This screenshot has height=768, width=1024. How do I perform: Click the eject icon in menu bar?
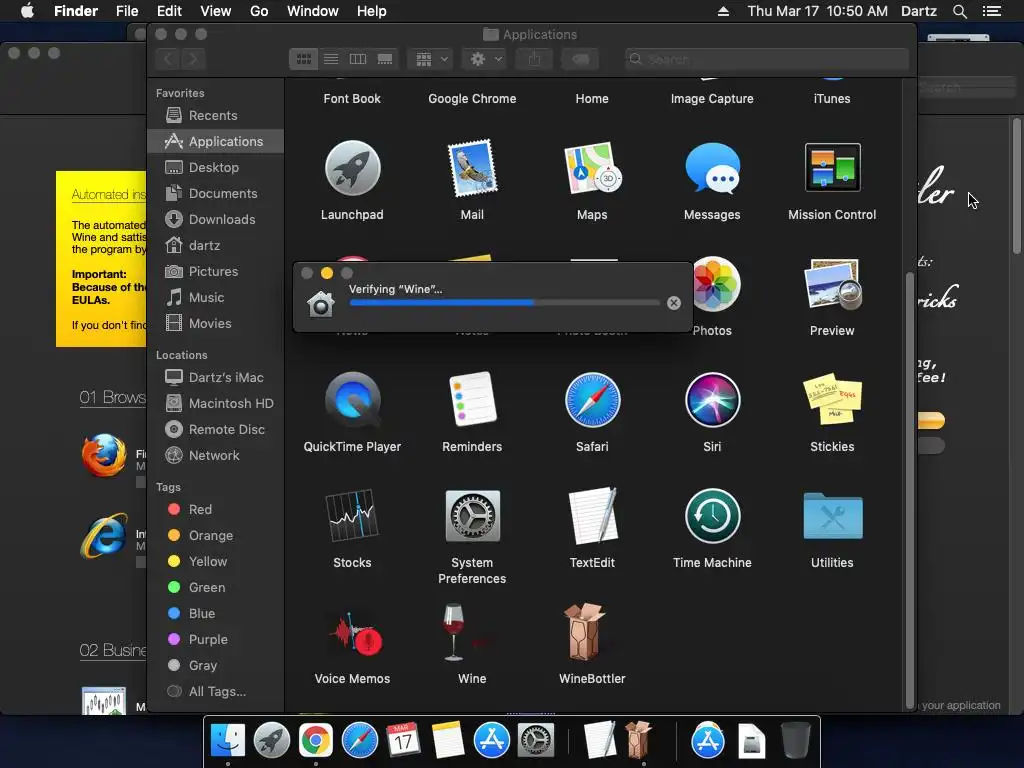click(x=723, y=11)
